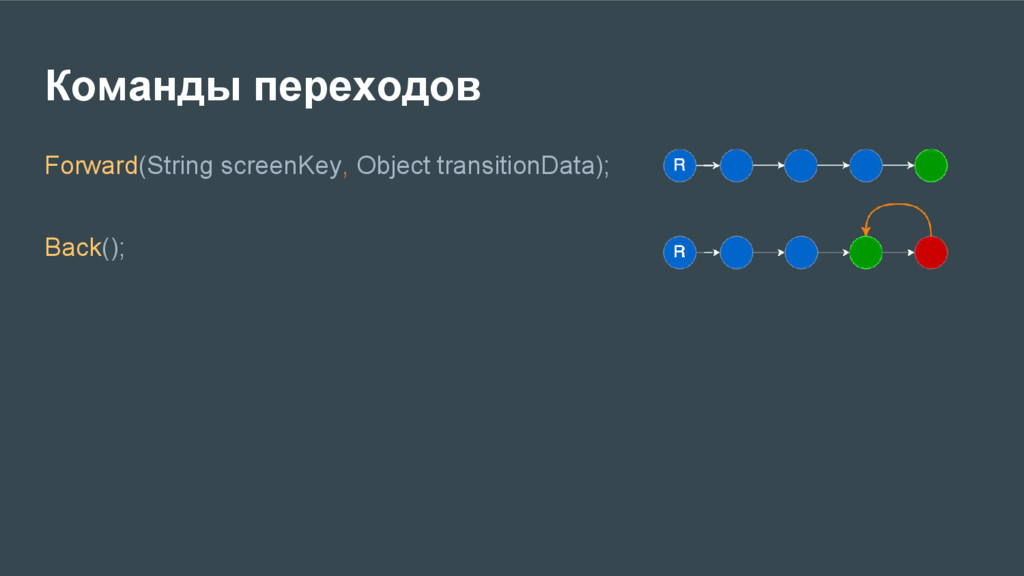The image size is (1024, 576).
Task: Click arrow after R node in Back row
Action: [708, 252]
